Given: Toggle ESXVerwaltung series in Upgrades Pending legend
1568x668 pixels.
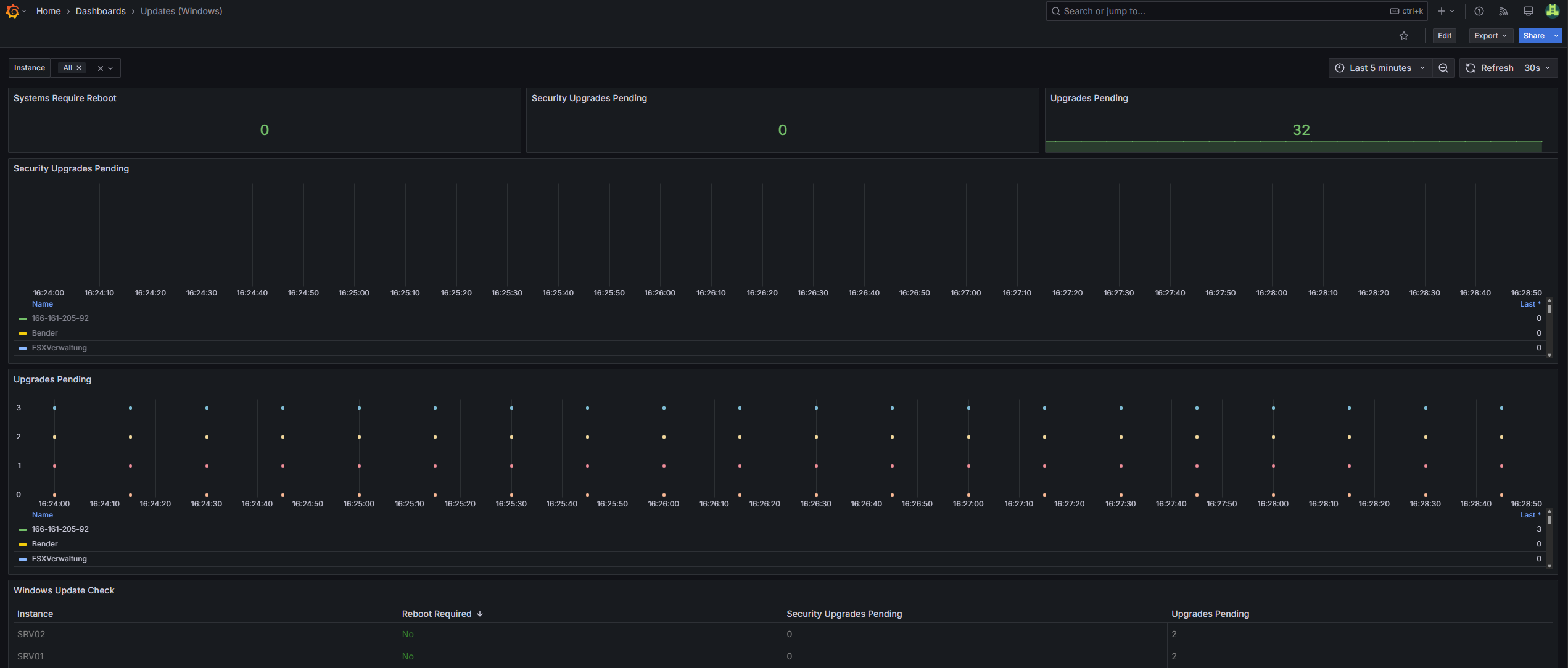Looking at the screenshot, I should coord(59,559).
